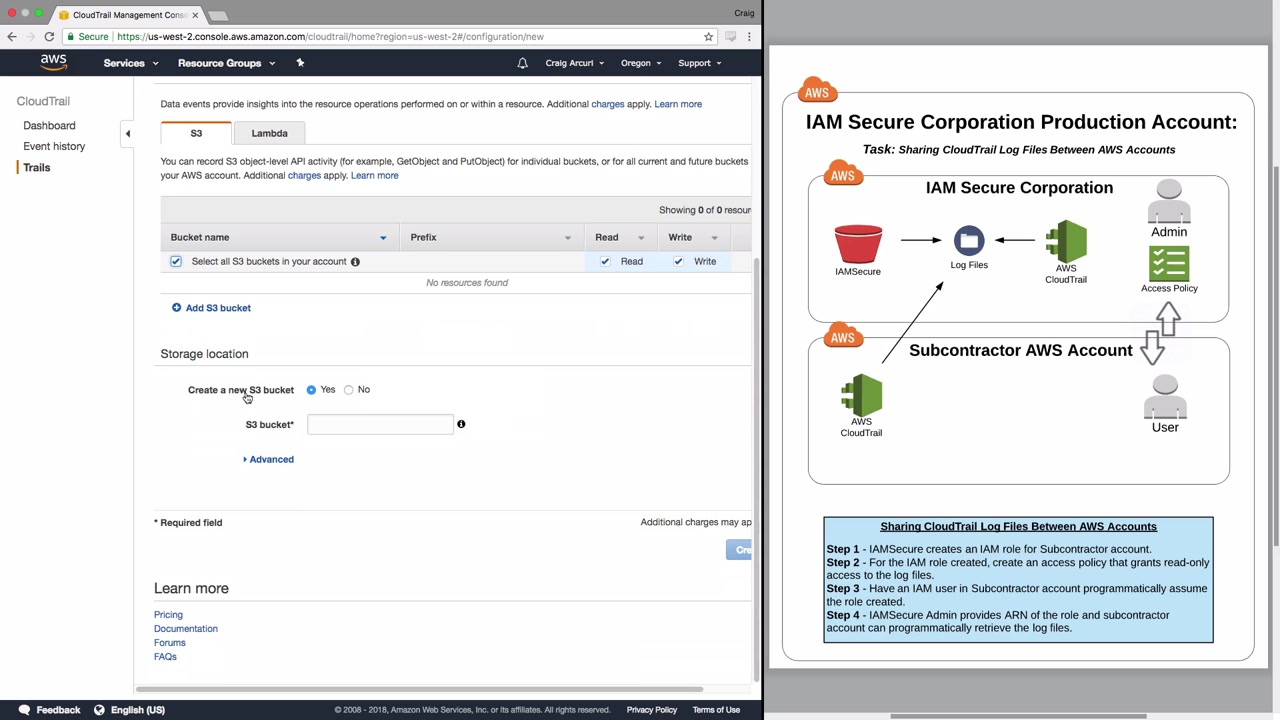This screenshot has height=720, width=1280.
Task: Click Learn more under the S3 tab text
Action: [374, 176]
